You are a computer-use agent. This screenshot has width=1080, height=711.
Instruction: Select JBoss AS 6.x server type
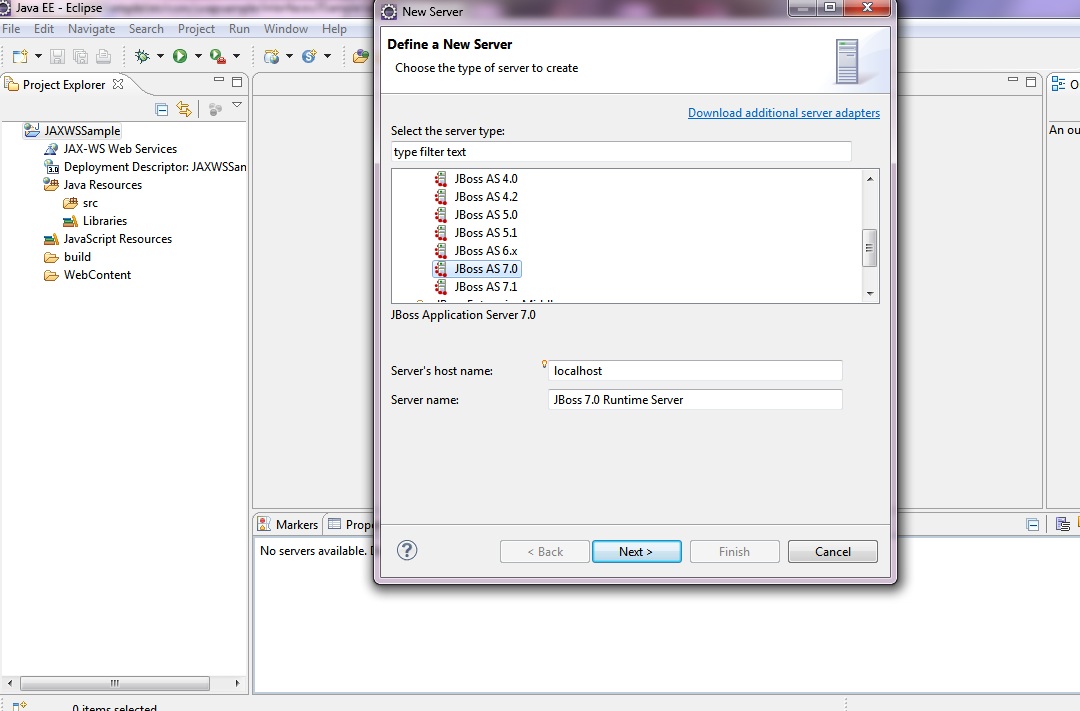pos(485,251)
